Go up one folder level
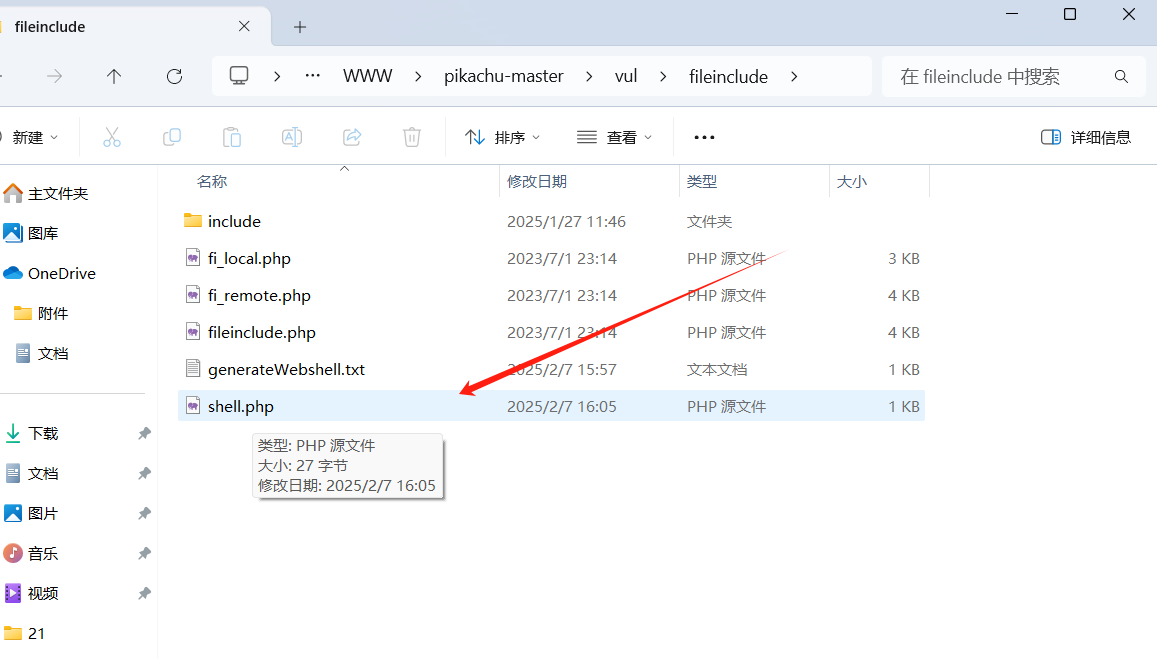This screenshot has height=659, width=1157. tap(114, 76)
